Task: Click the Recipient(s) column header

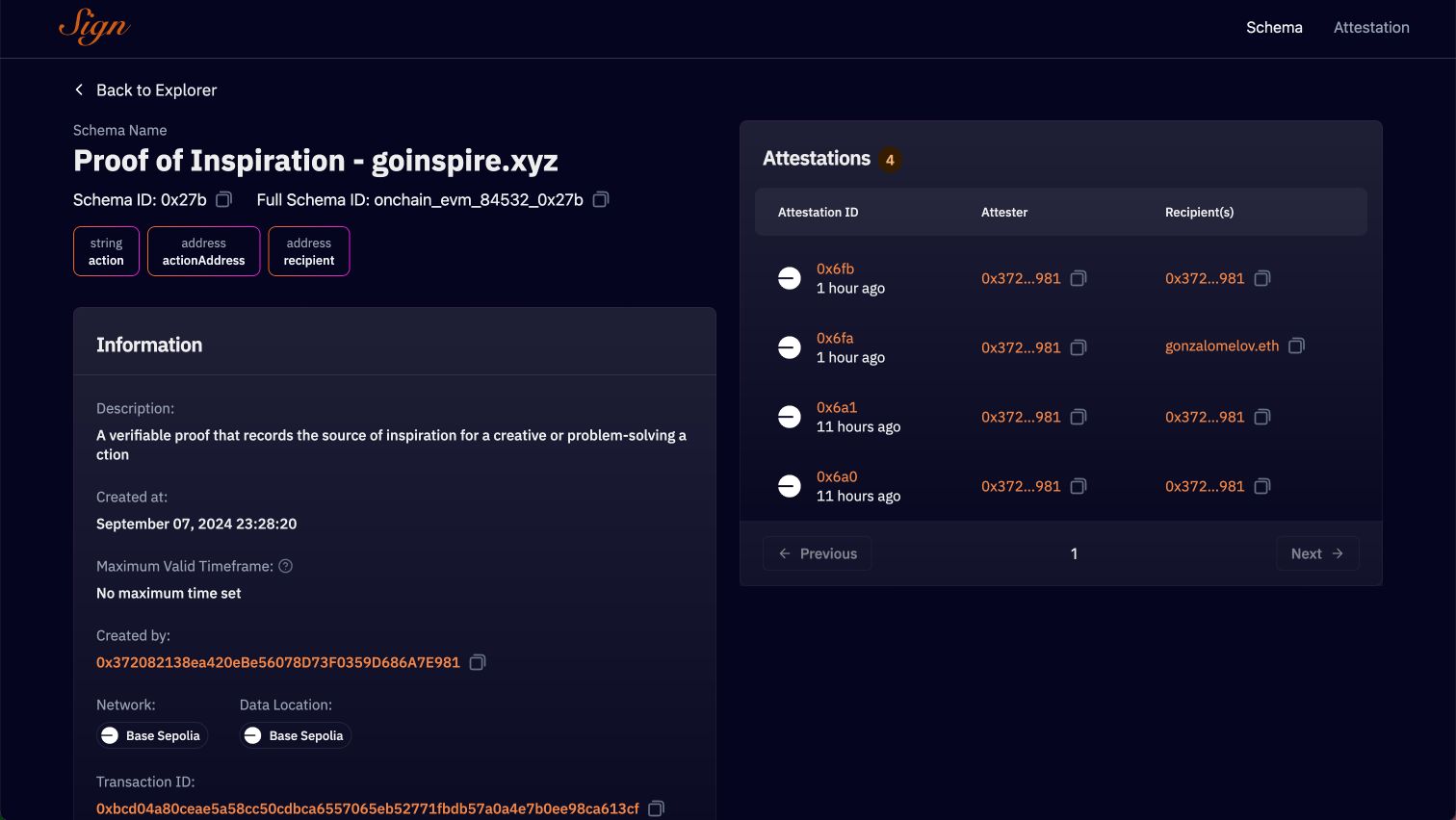Action: [1199, 212]
